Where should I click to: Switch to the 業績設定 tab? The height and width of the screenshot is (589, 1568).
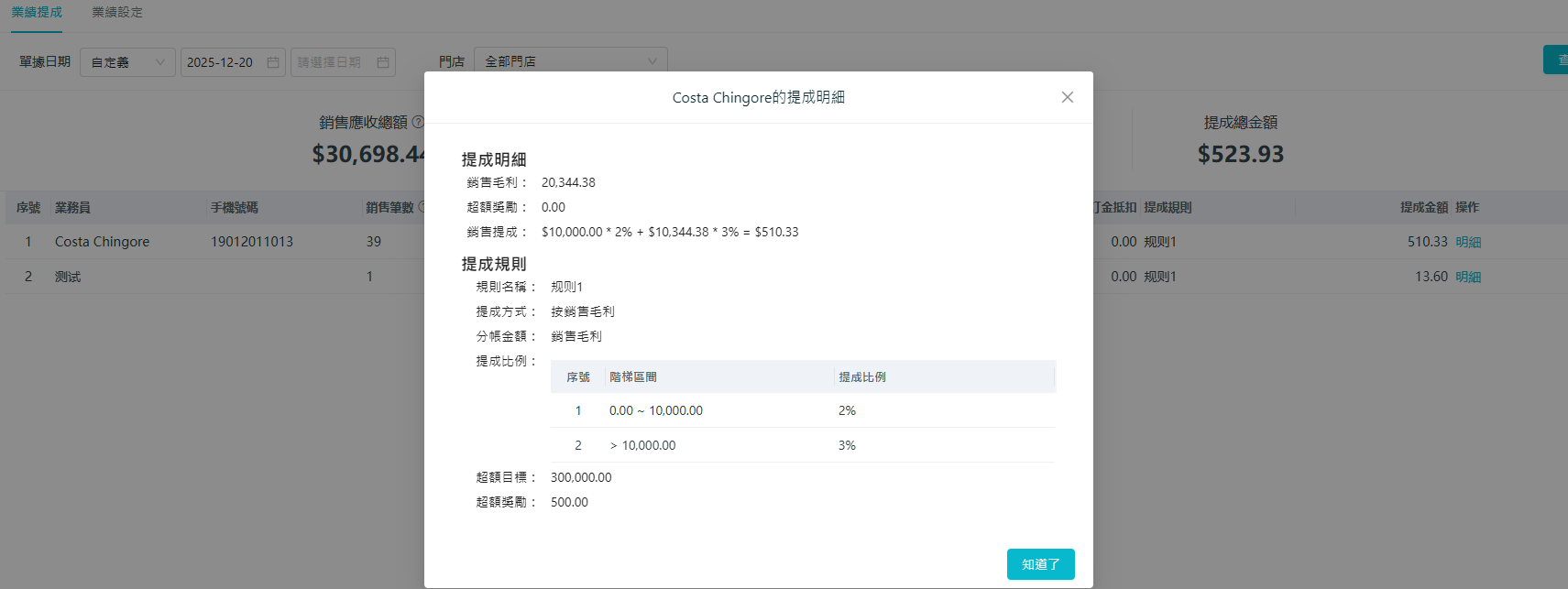[x=117, y=13]
